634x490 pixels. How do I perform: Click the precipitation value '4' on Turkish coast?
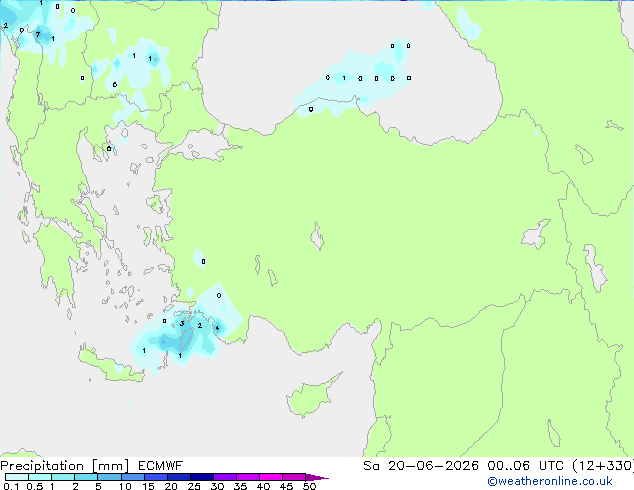click(217, 328)
